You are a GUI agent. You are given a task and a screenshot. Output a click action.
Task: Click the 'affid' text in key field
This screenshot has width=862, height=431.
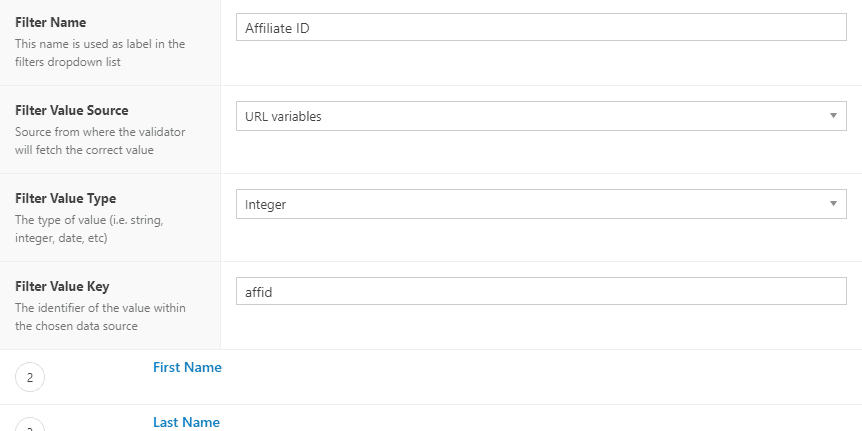259,292
